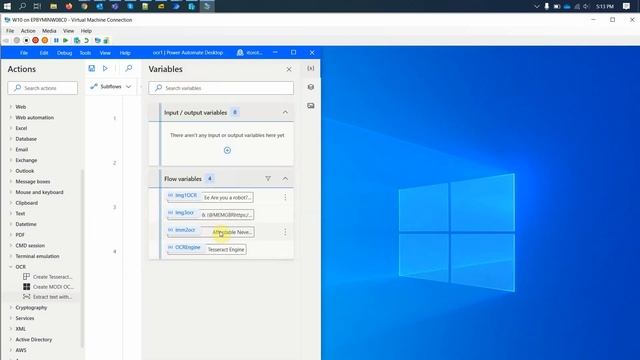The image size is (640, 360).
Task: Open the Help menu in Virtual Machine Connection
Action: click(86, 31)
